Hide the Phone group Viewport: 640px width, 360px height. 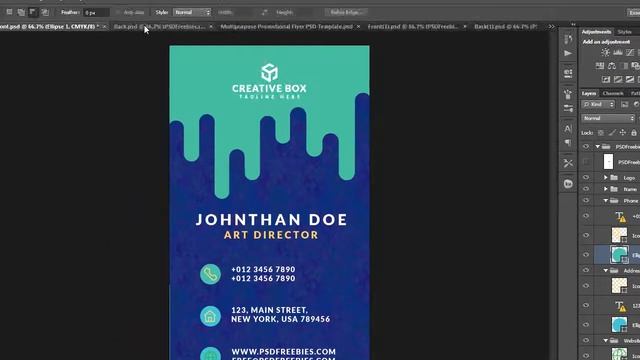coord(586,200)
